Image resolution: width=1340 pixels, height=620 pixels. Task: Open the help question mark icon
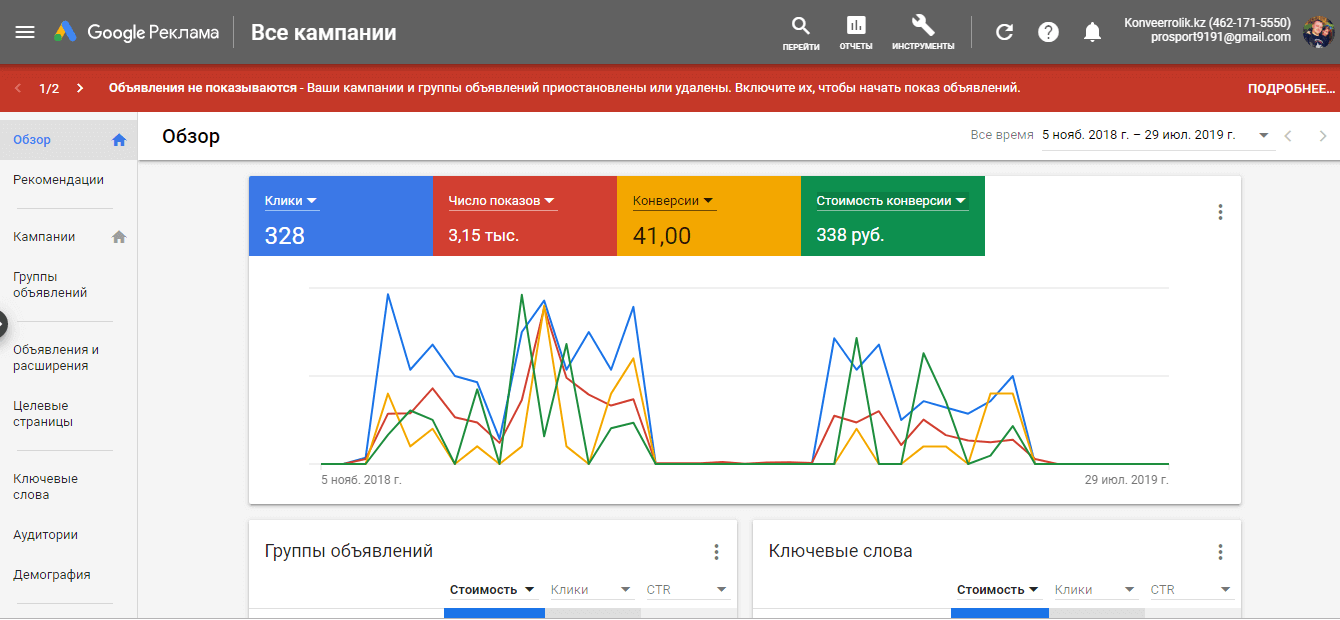pos(1048,32)
